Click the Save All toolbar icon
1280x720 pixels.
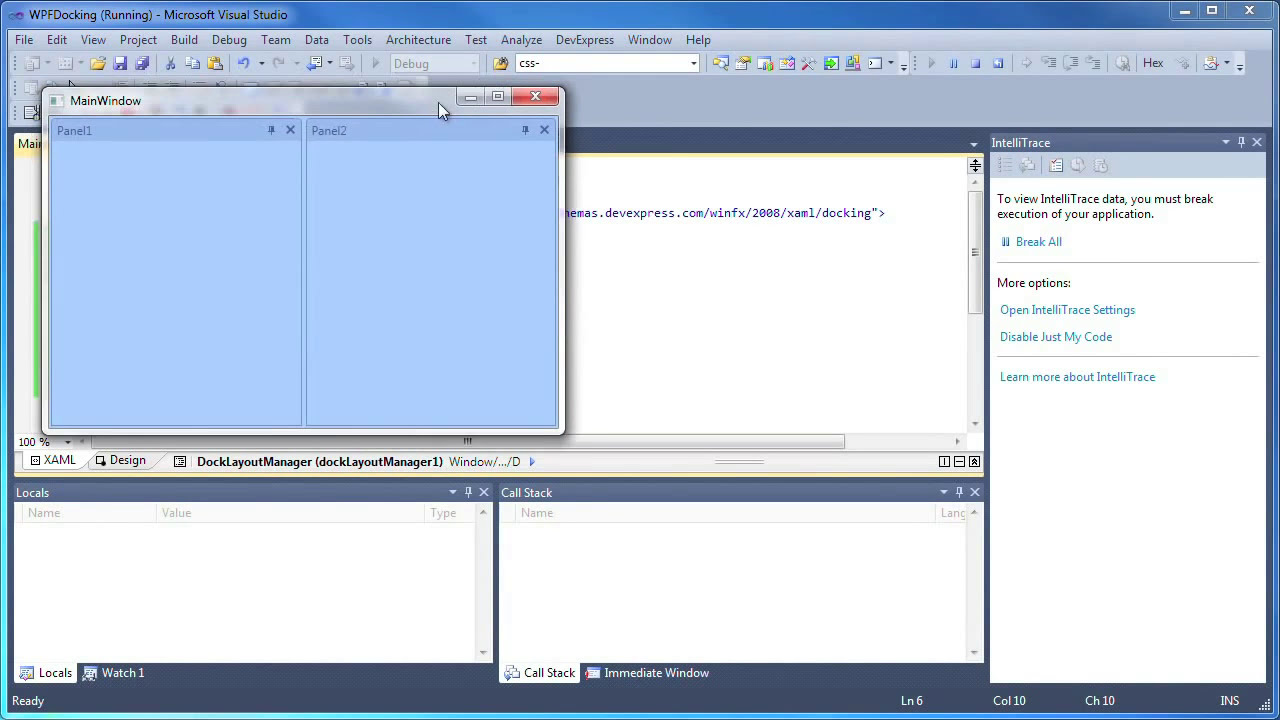click(142, 63)
